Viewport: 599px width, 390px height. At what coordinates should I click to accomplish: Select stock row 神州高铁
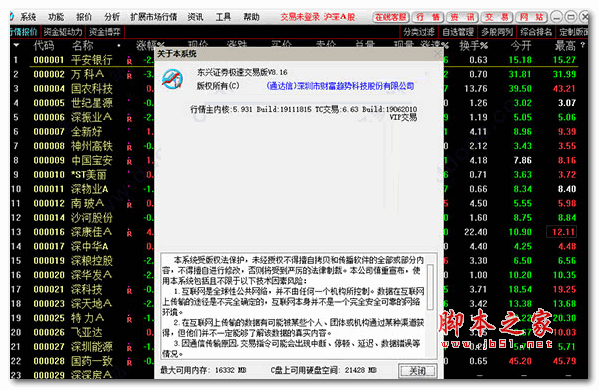pyautogui.click(x=92, y=146)
